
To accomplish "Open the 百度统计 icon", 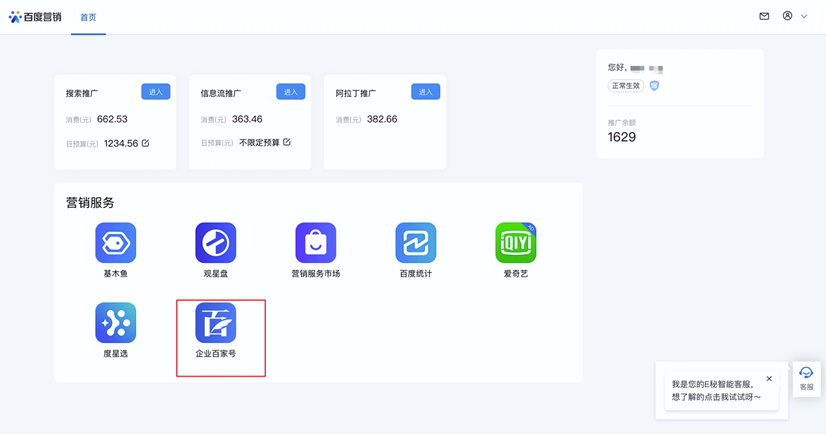I will coord(416,243).
